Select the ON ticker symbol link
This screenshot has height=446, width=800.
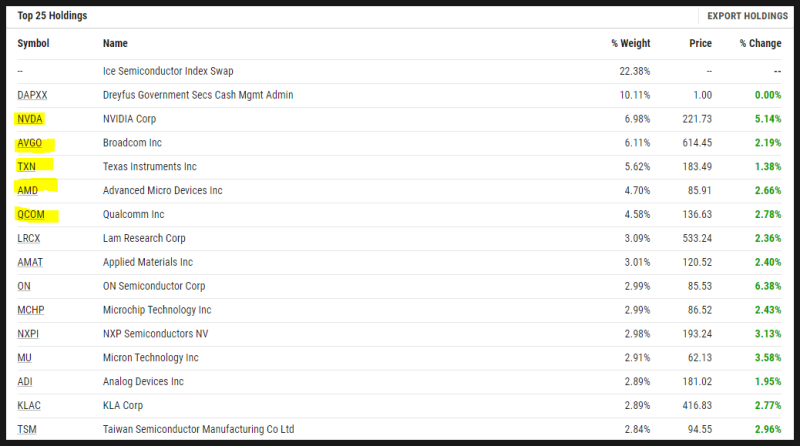(x=24, y=286)
